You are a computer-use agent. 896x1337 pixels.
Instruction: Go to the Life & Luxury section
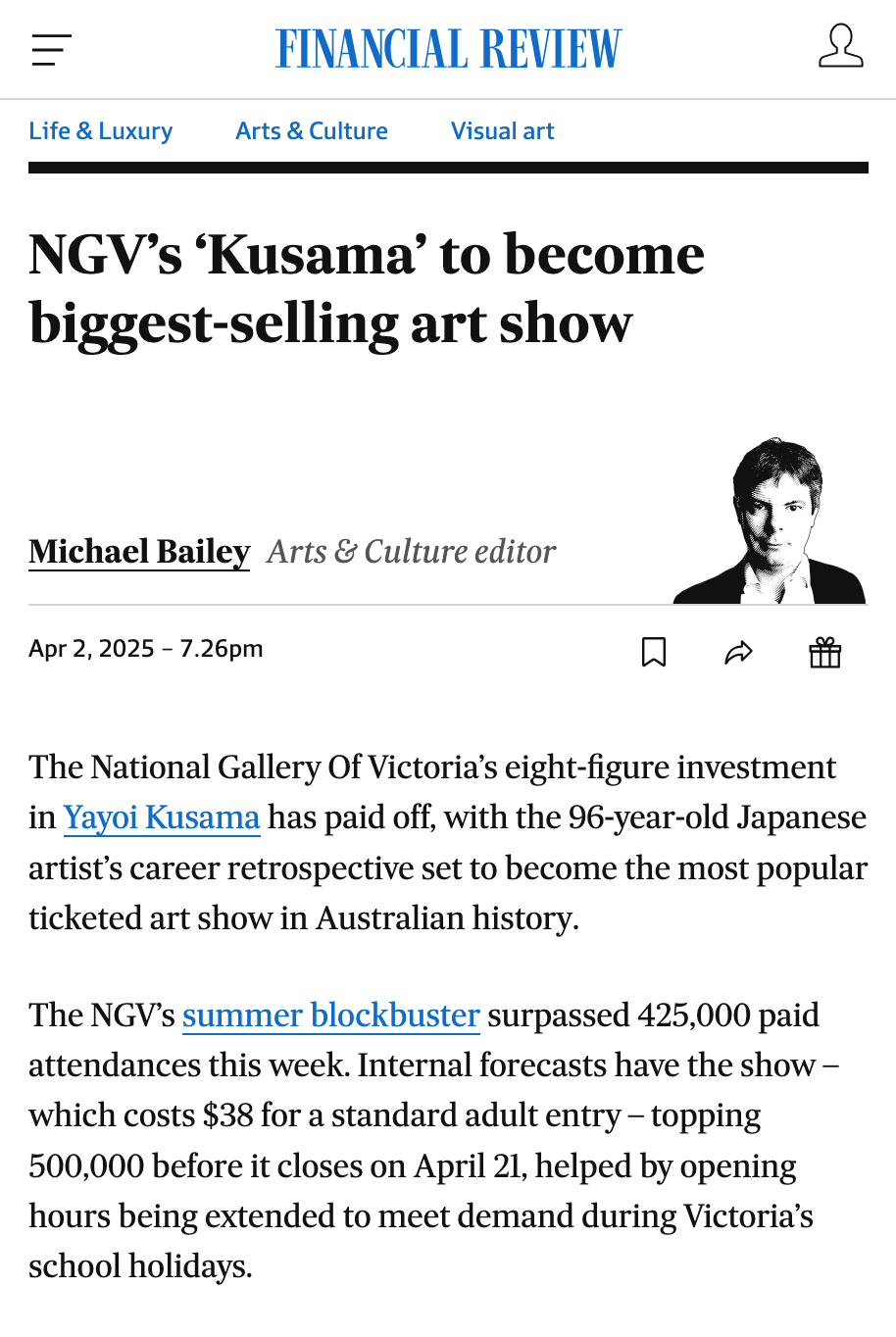[x=101, y=131]
